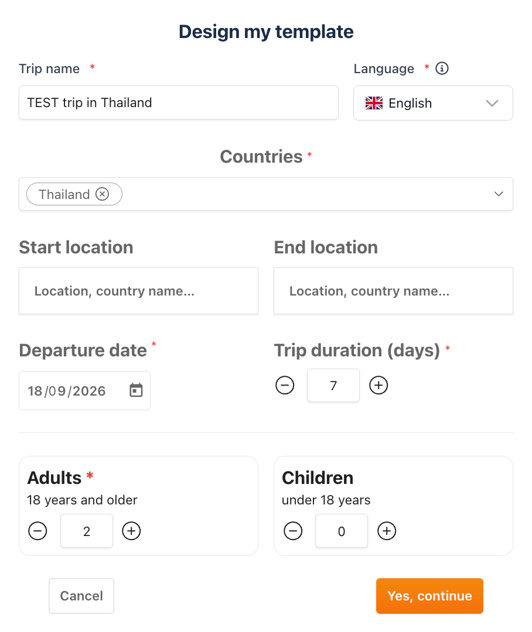Click the Cancel button
The height and width of the screenshot is (632, 532).
point(81,596)
